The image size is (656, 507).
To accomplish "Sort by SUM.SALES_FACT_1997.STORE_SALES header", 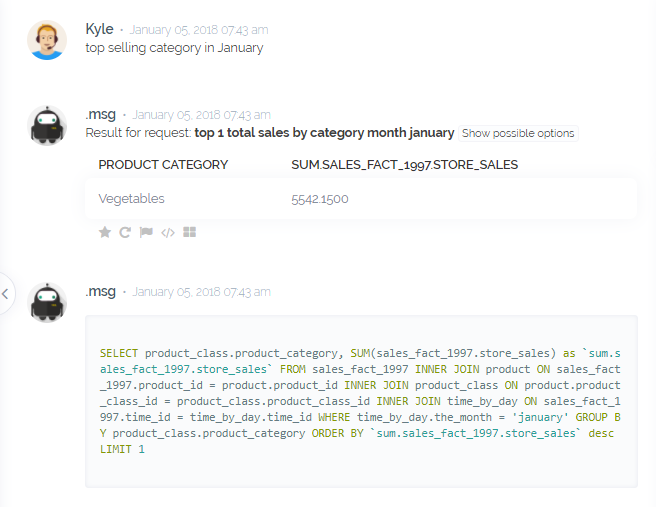I will click(404, 165).
